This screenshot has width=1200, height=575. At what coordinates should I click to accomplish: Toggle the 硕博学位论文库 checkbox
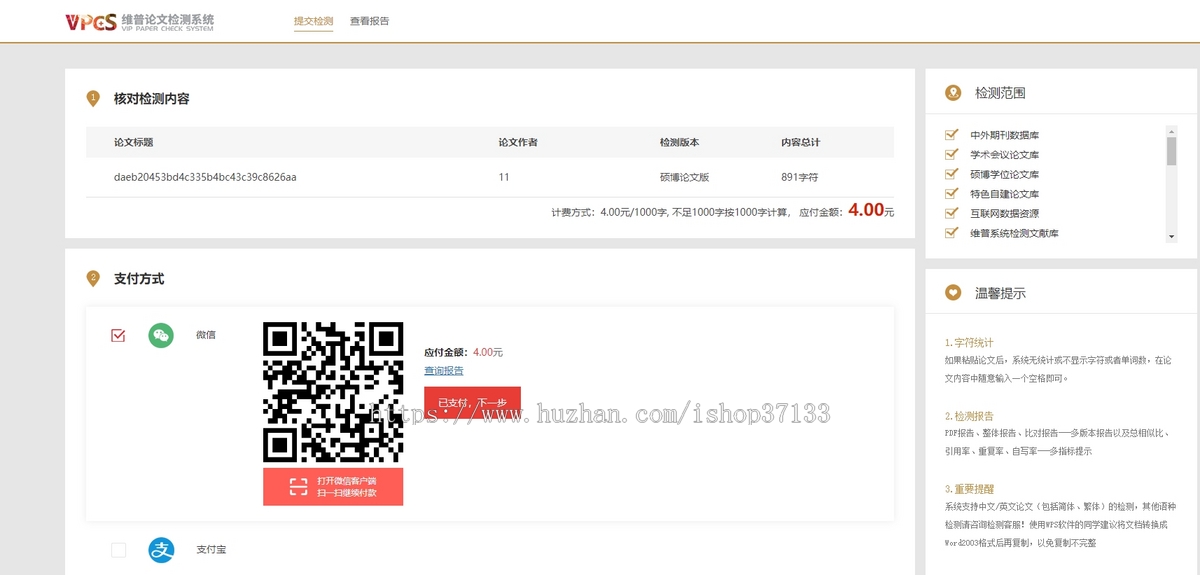point(951,174)
